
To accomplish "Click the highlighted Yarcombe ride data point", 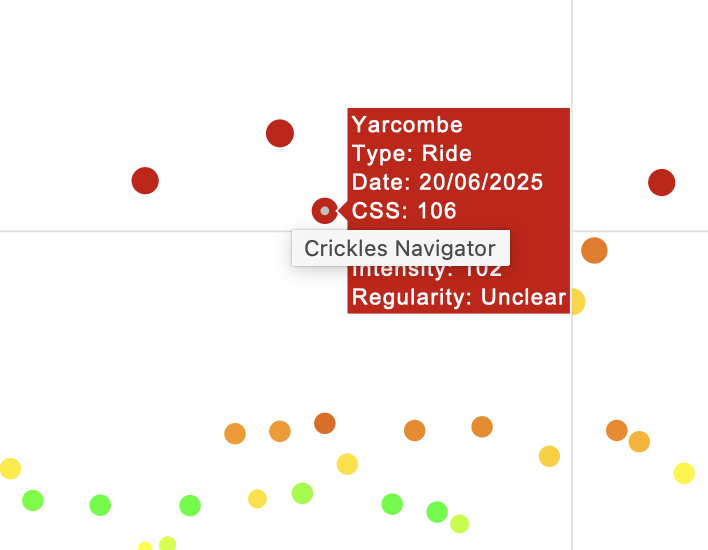I will (324, 210).
